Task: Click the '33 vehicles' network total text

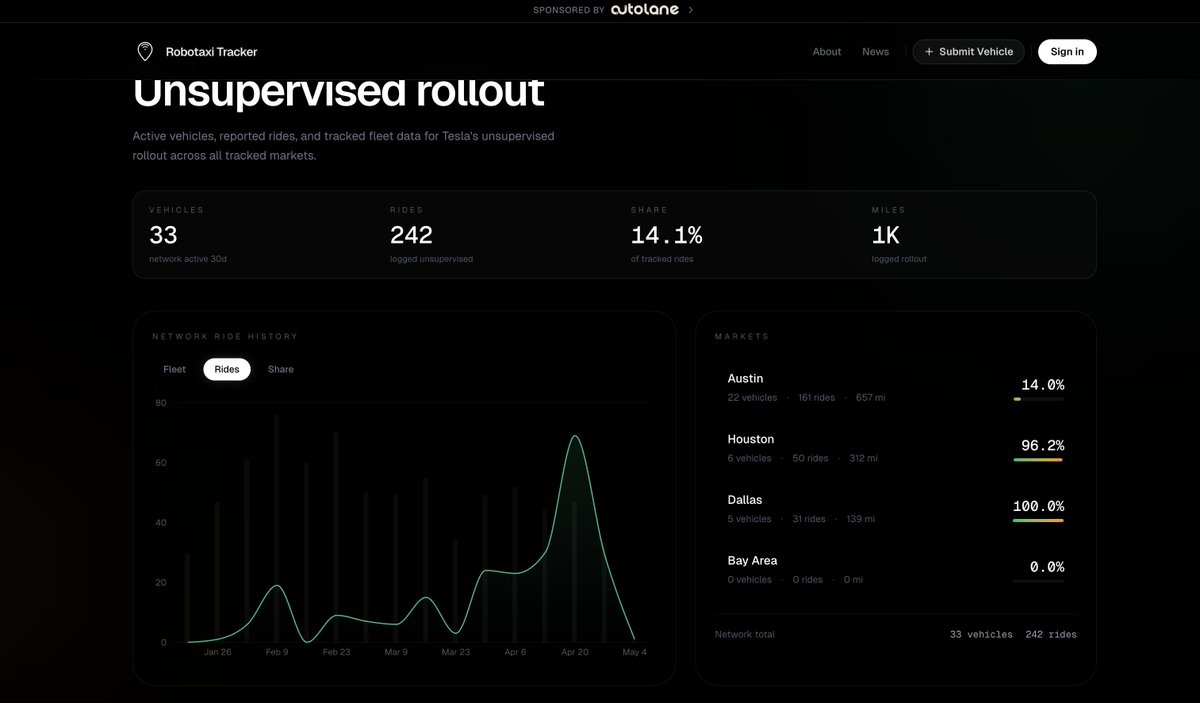Action: click(x=981, y=634)
